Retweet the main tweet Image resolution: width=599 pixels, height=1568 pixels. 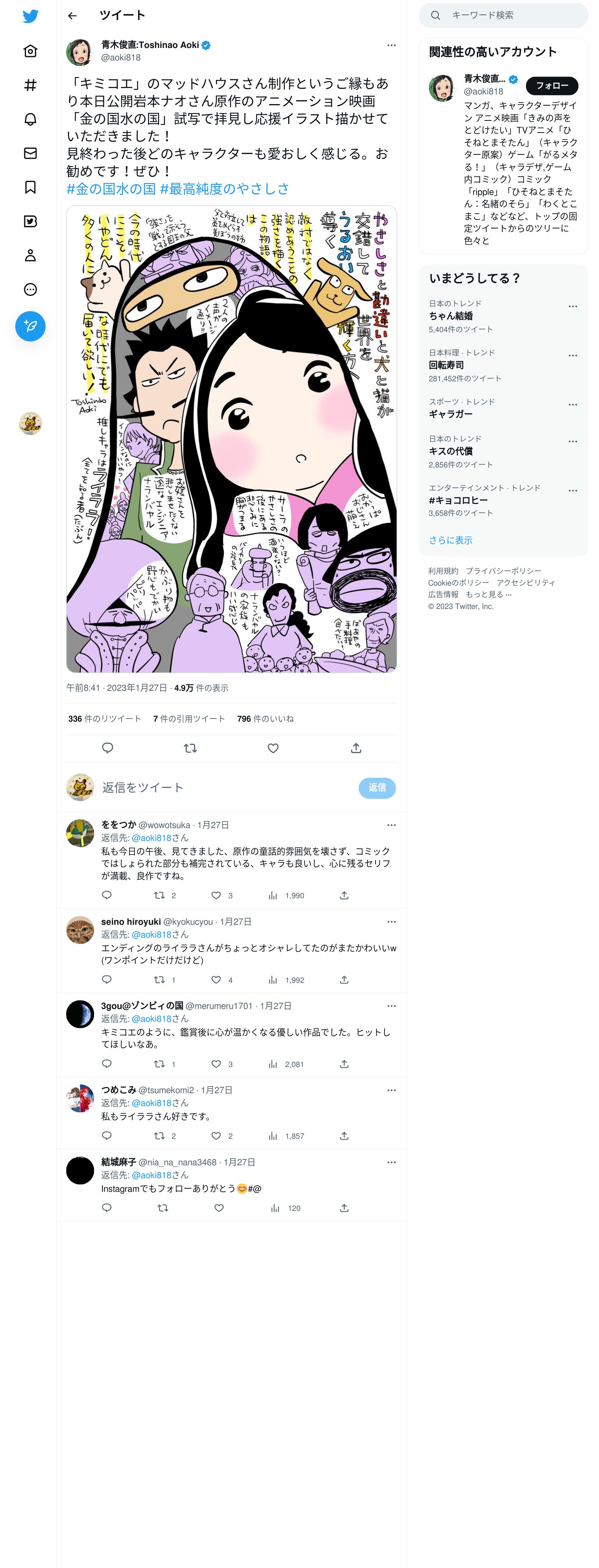[x=191, y=748]
